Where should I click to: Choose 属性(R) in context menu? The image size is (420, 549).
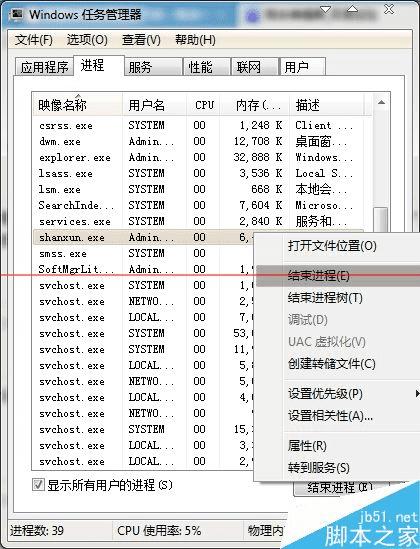coord(337,446)
